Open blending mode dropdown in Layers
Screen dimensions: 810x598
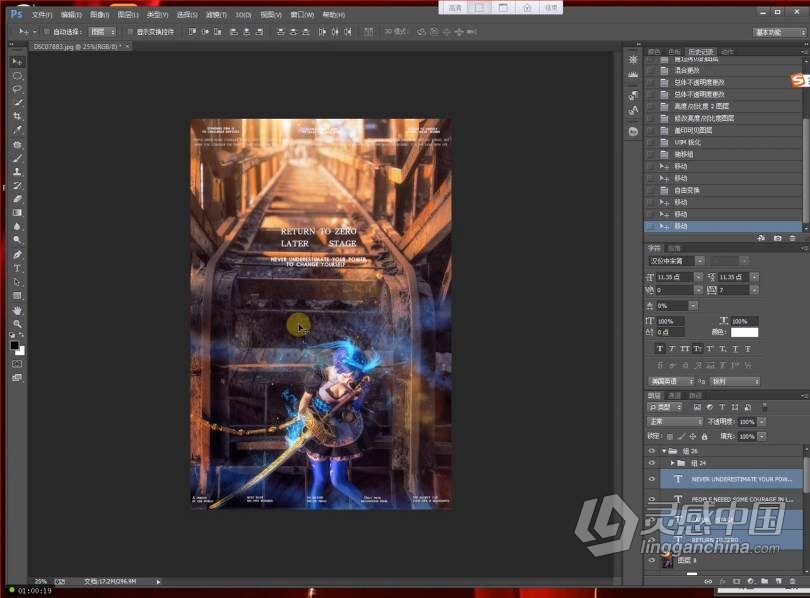[675, 422]
